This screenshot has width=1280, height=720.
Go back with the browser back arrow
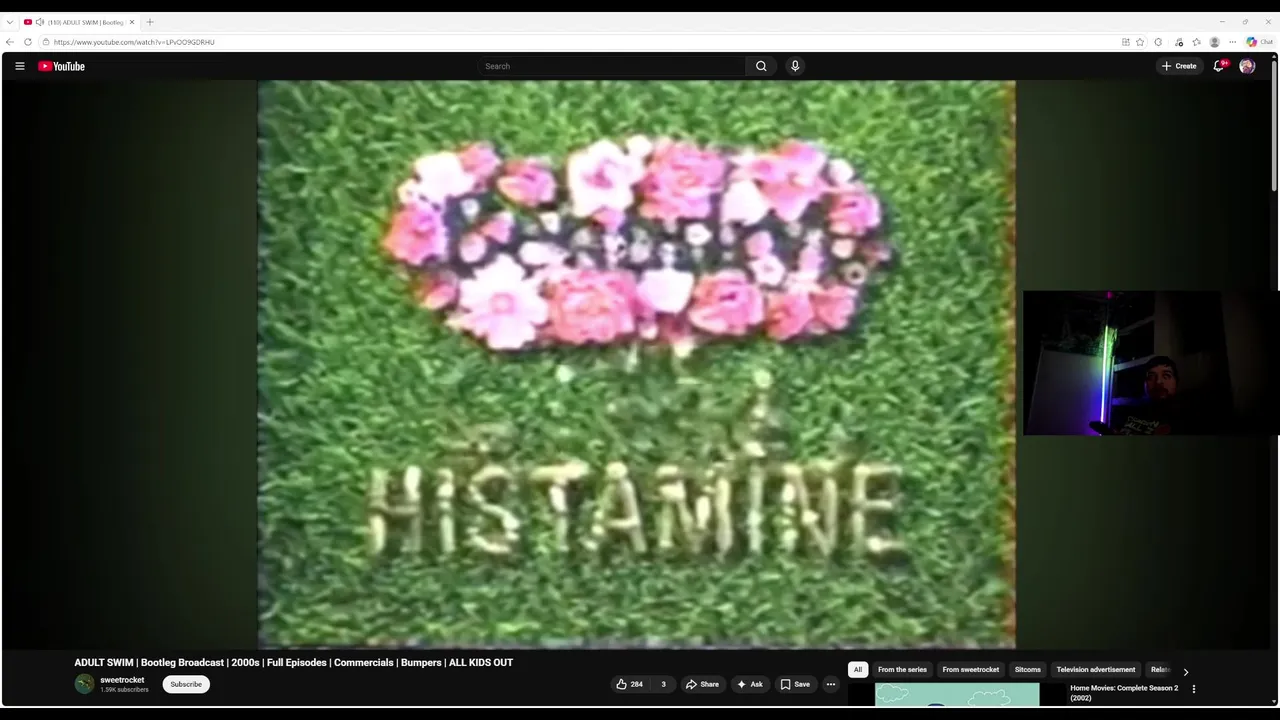pyautogui.click(x=10, y=42)
